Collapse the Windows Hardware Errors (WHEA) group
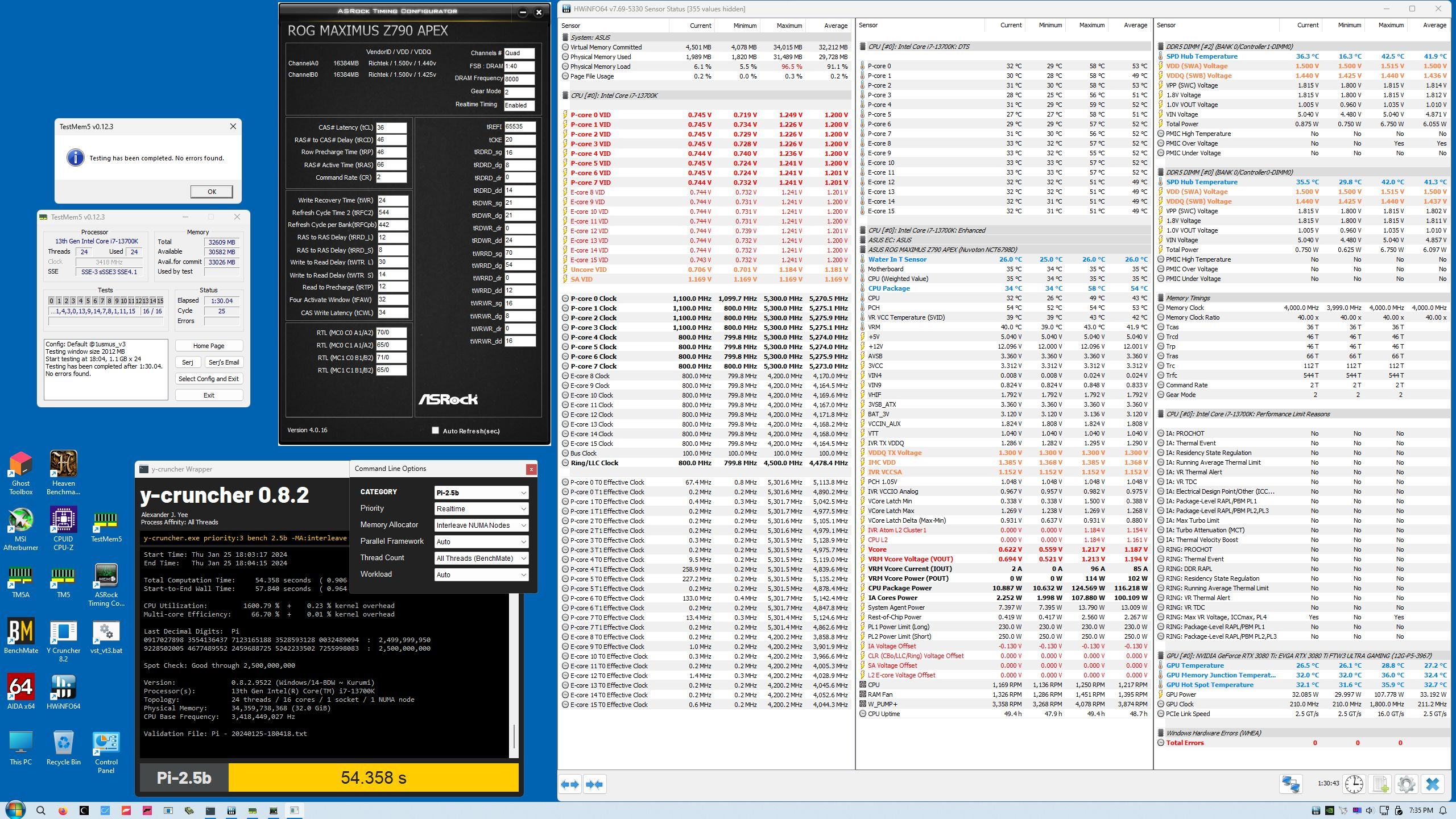 tap(1161, 733)
